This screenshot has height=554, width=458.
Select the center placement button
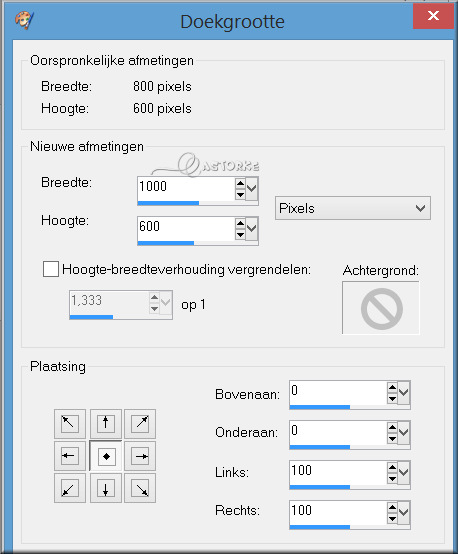coord(106,456)
